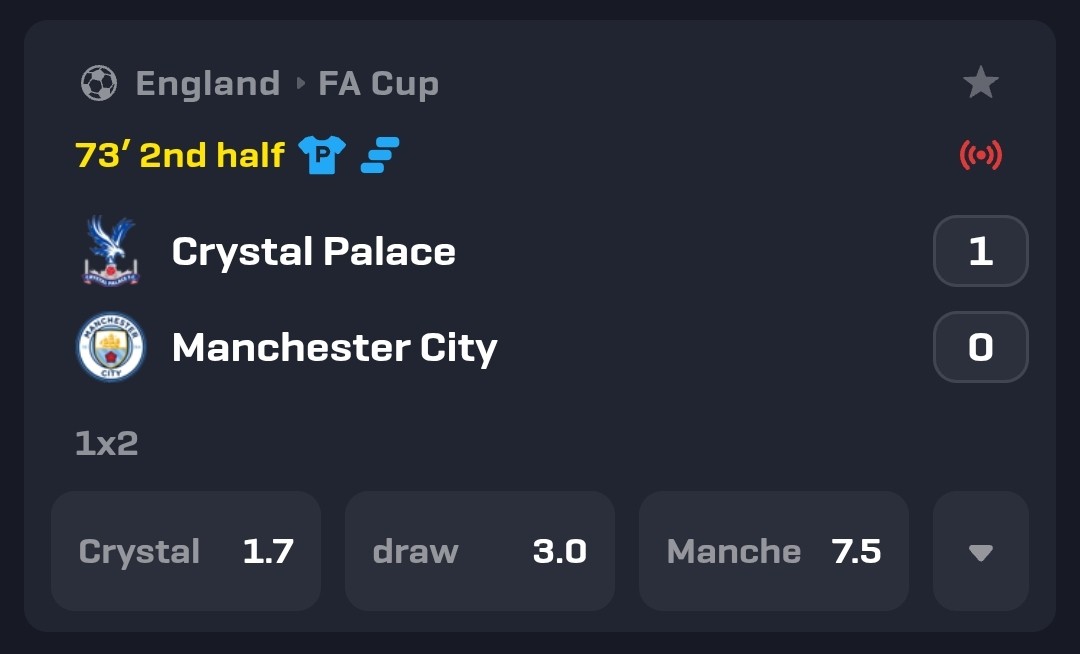Click Crystal Palace score box showing 1
This screenshot has width=1080, height=654.
pyautogui.click(x=981, y=251)
